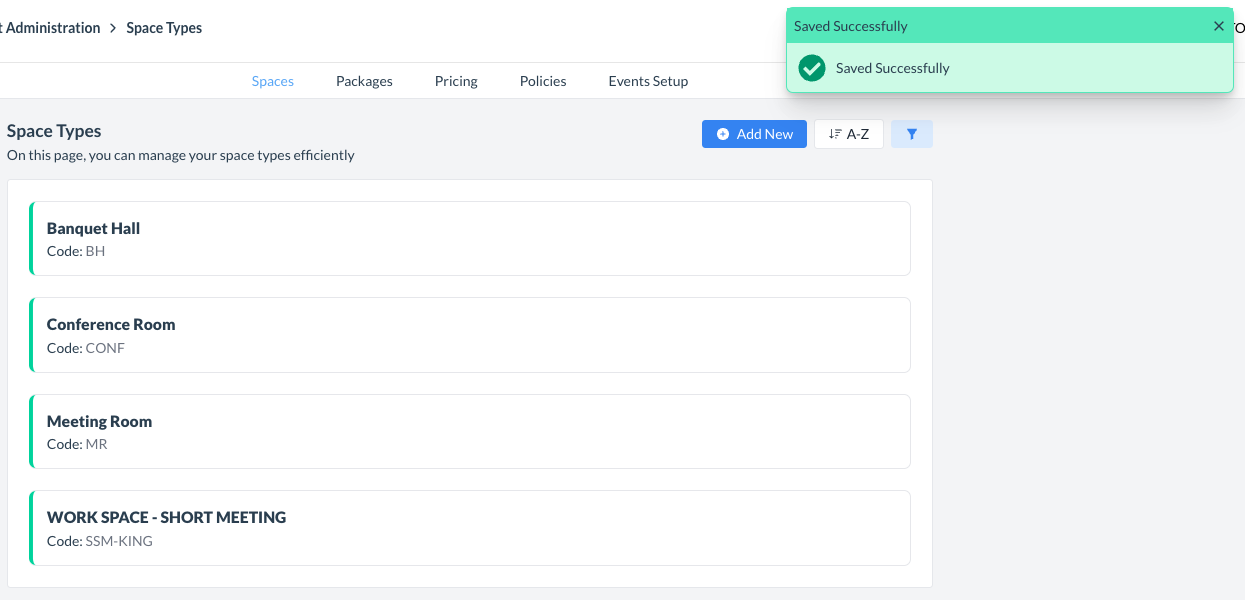Image resolution: width=1245 pixels, height=600 pixels.
Task: Open the Banquet Hall space type
Action: pyautogui.click(x=470, y=238)
